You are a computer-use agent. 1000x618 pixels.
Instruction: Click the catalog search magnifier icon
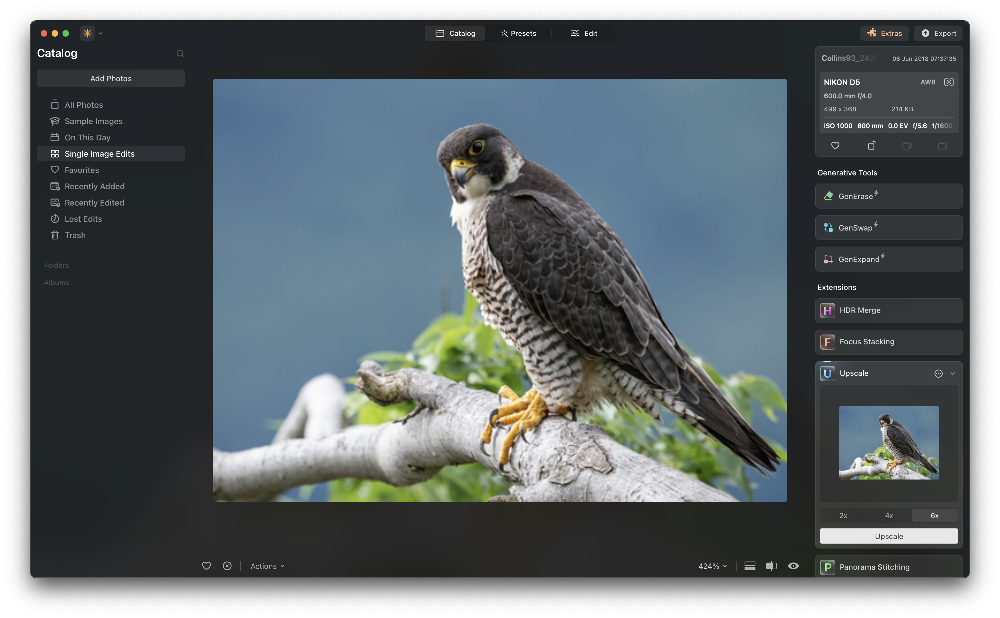tap(180, 54)
